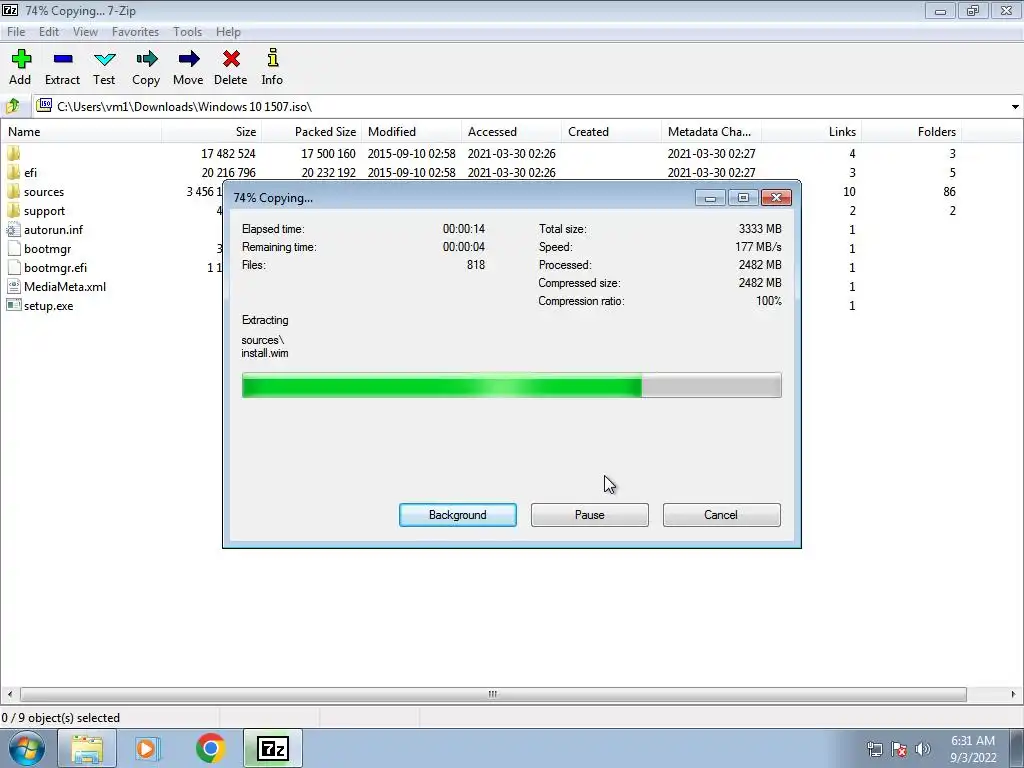Select the setup.exe file icon
This screenshot has width=1024, height=768.
[14, 305]
